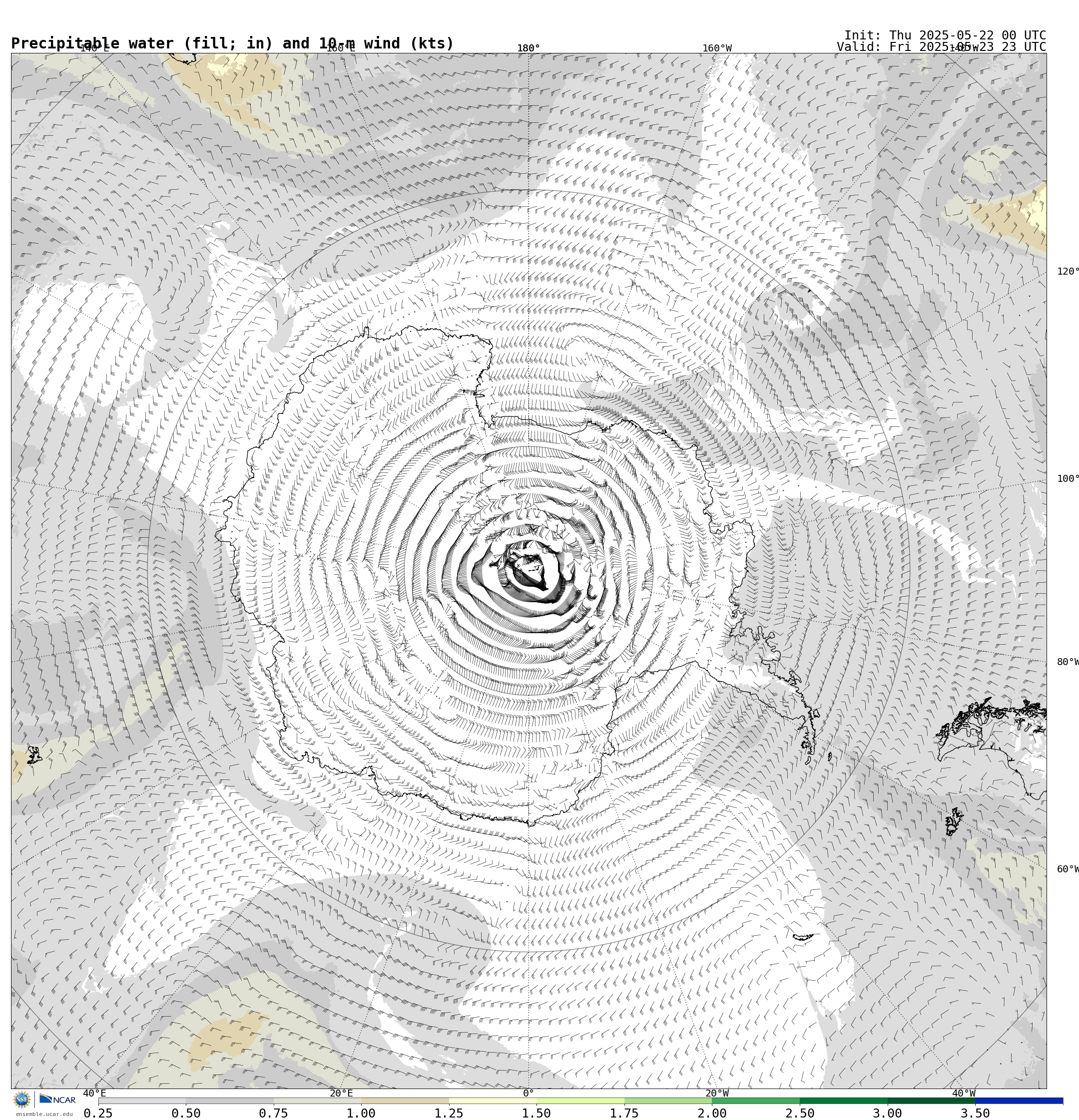1079x1120 pixels.
Task: Select the gray 0.50–0.75 colorbar segment
Action: (x=230, y=1101)
